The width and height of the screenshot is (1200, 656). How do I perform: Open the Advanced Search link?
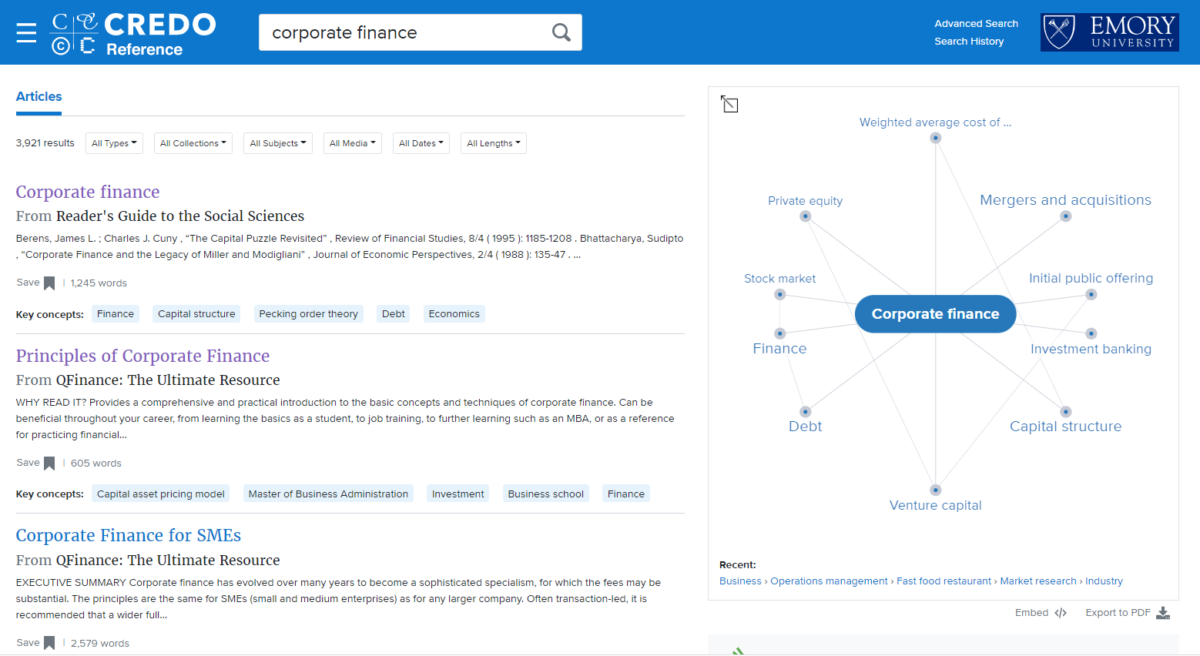tap(976, 23)
